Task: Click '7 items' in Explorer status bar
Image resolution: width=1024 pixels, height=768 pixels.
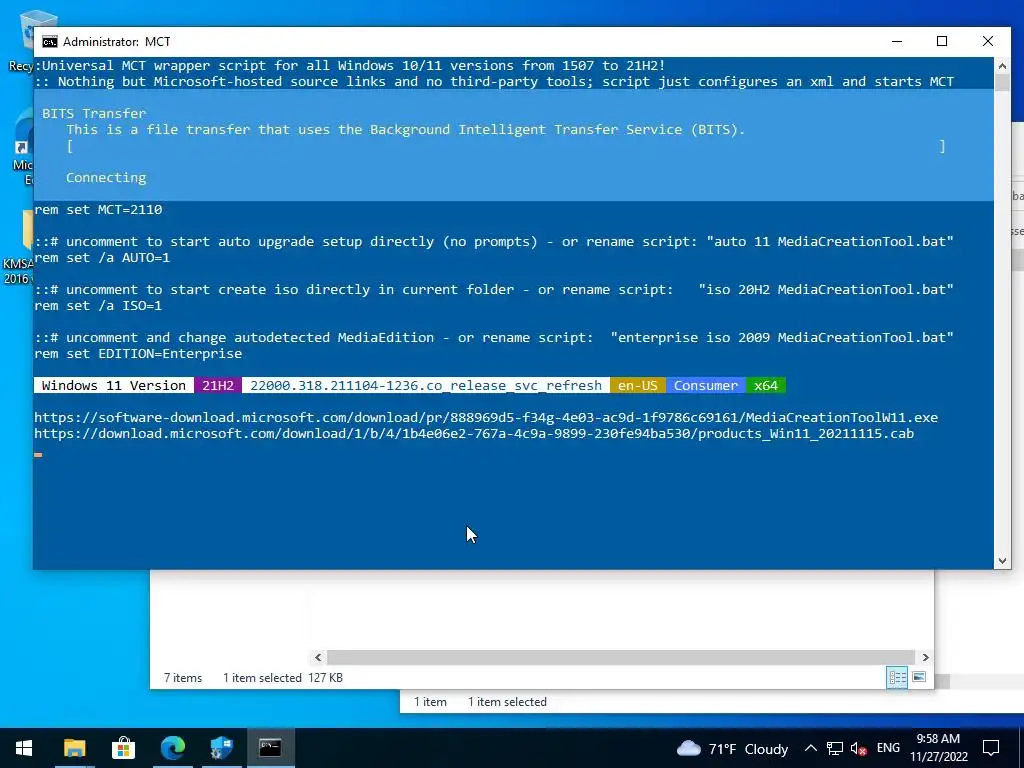Action: (x=183, y=678)
